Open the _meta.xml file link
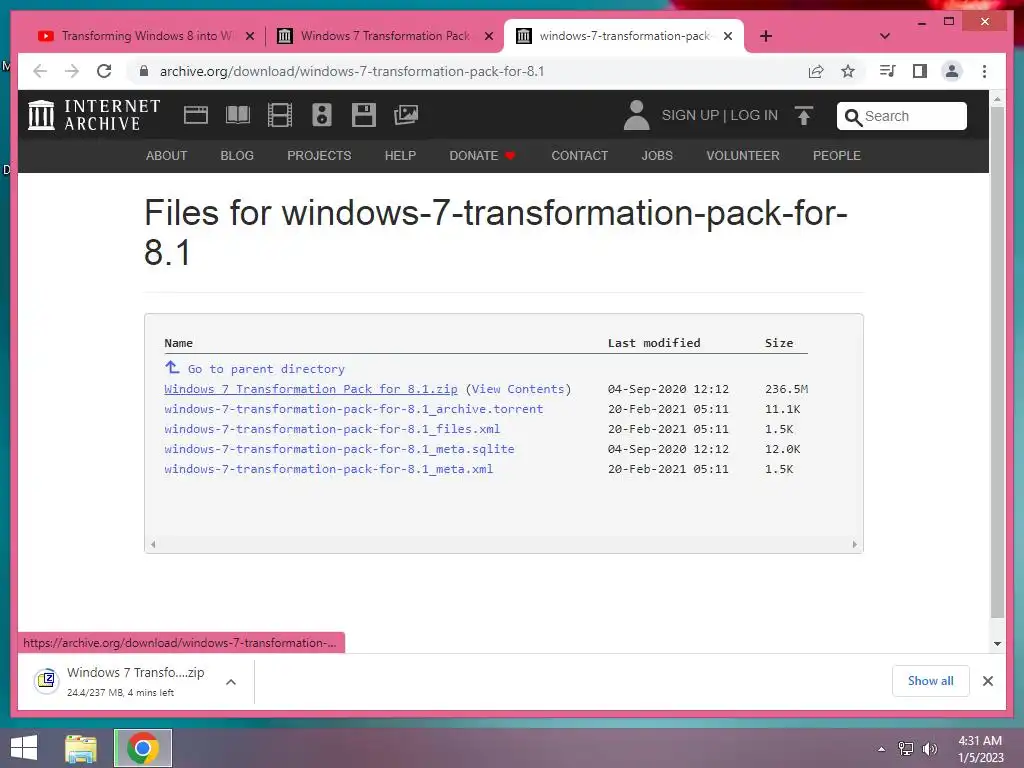 click(x=328, y=469)
